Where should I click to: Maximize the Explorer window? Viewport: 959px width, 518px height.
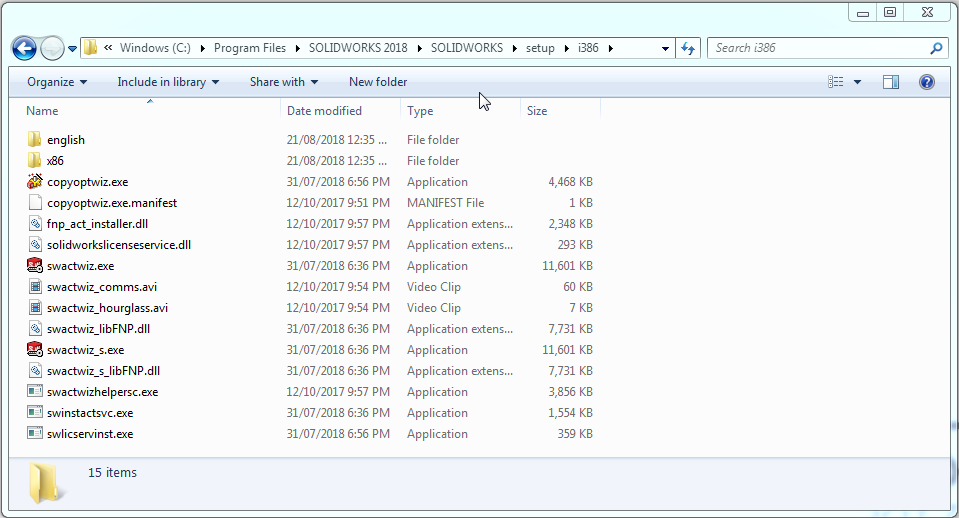click(x=890, y=12)
